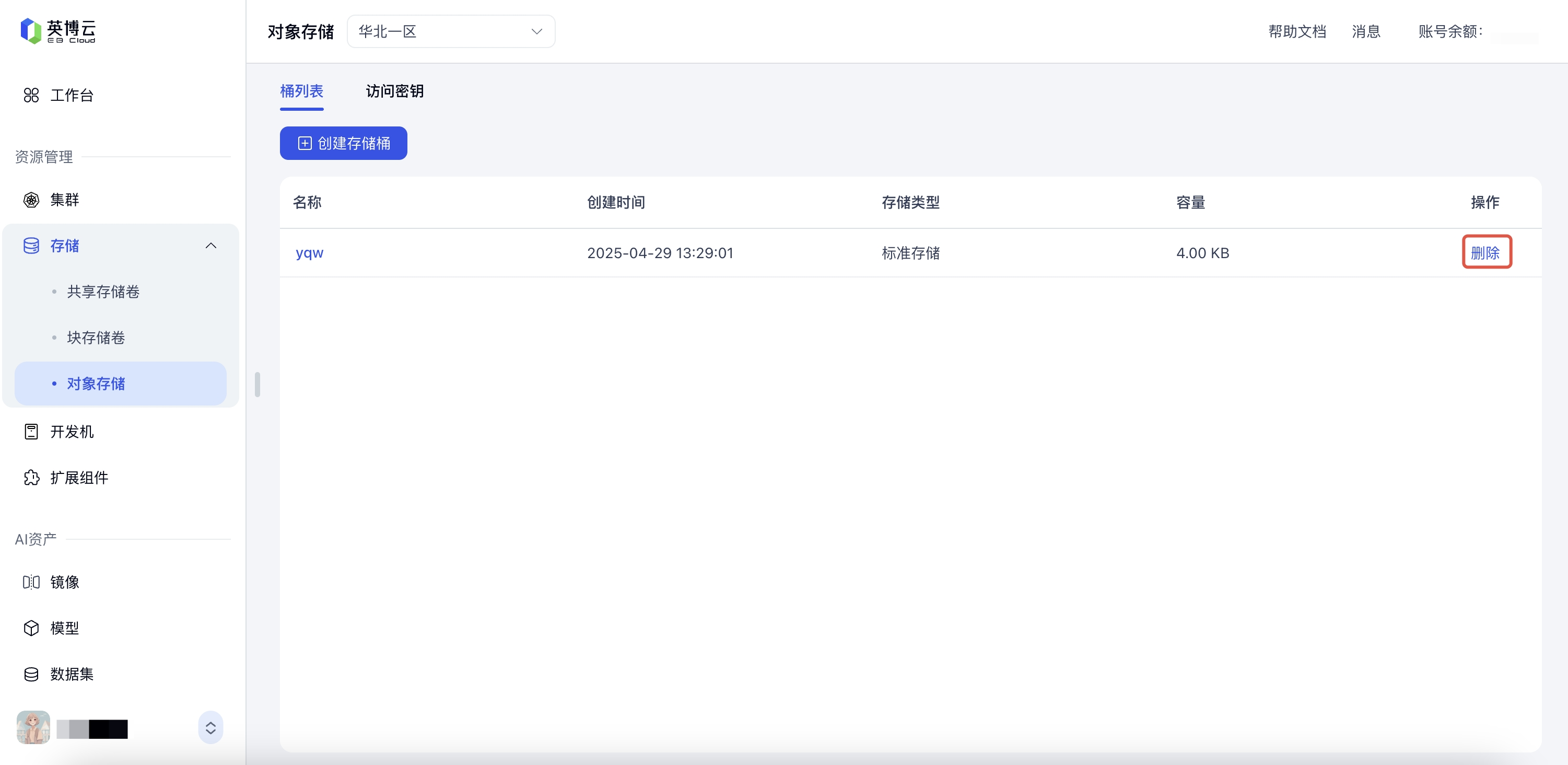Open the 工作台 dashboard icon
The image size is (1568, 765).
[x=31, y=95]
